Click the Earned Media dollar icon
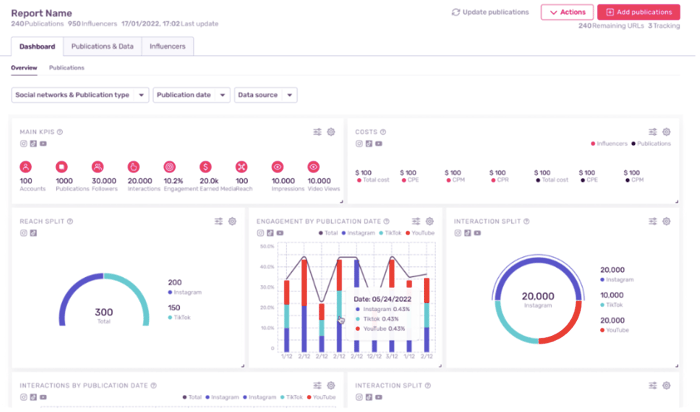Viewport: 700px width, 412px height. 206,167
